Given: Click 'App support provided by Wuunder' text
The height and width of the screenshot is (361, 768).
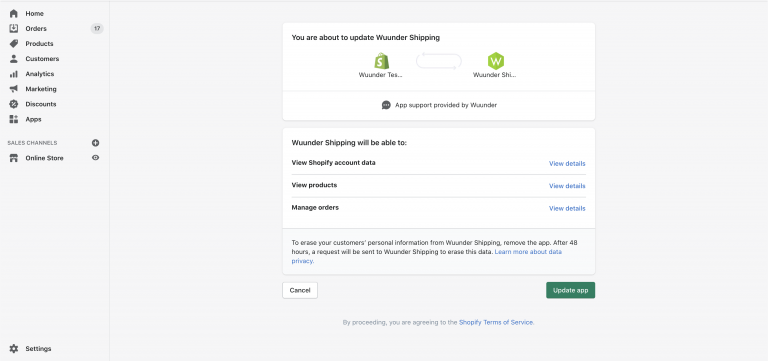Looking at the screenshot, I should point(446,105).
